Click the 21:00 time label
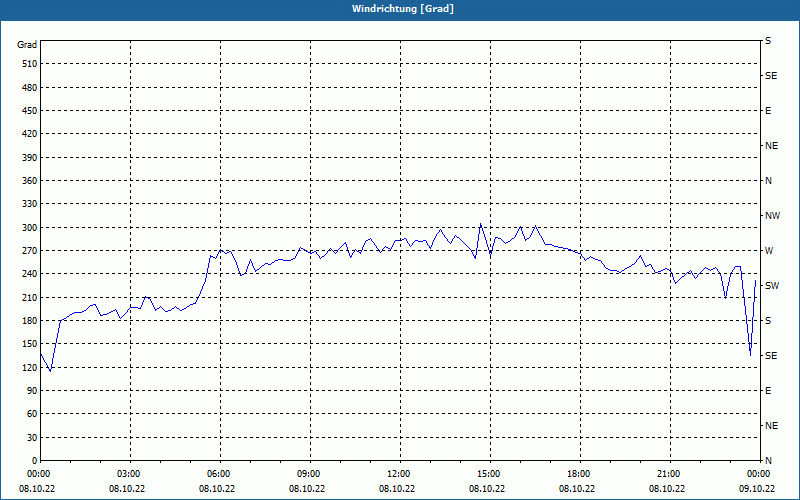 (x=668, y=474)
